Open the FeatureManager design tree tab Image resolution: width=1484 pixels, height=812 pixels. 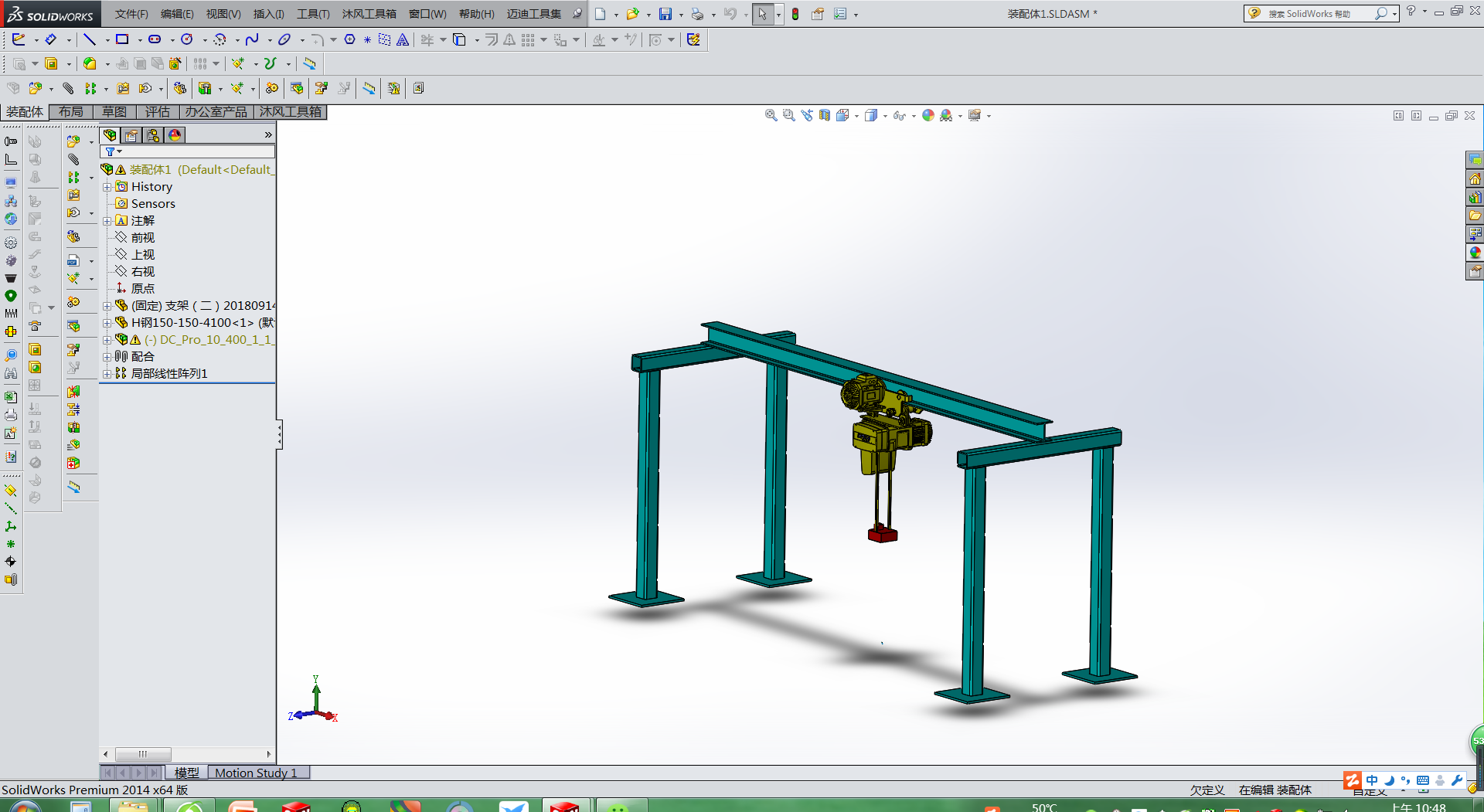[x=110, y=135]
